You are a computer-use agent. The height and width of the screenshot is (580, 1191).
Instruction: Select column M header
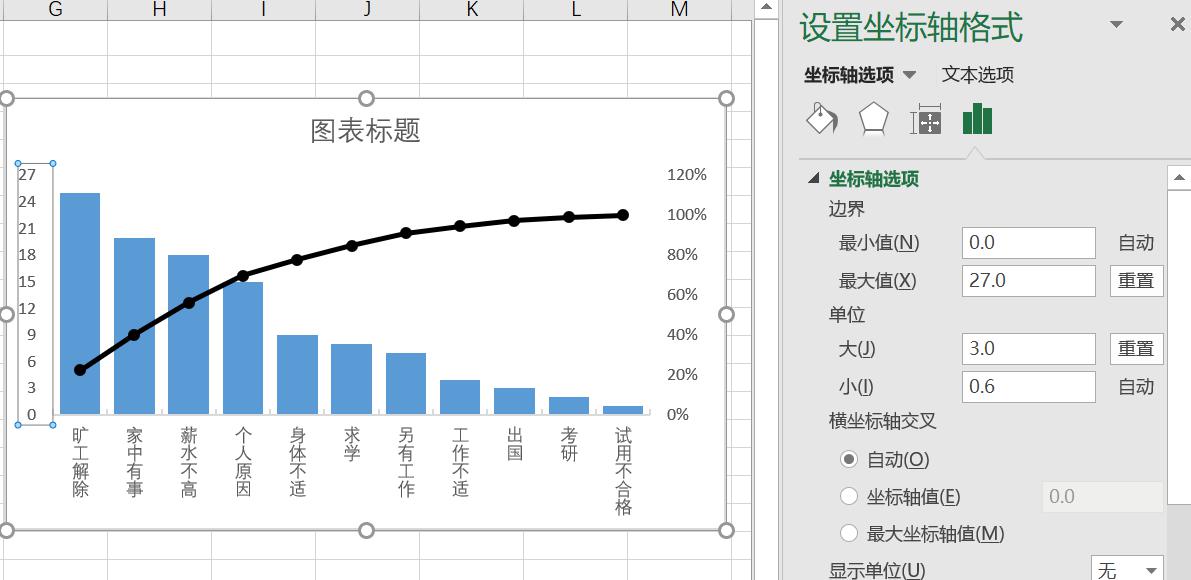coord(680,9)
